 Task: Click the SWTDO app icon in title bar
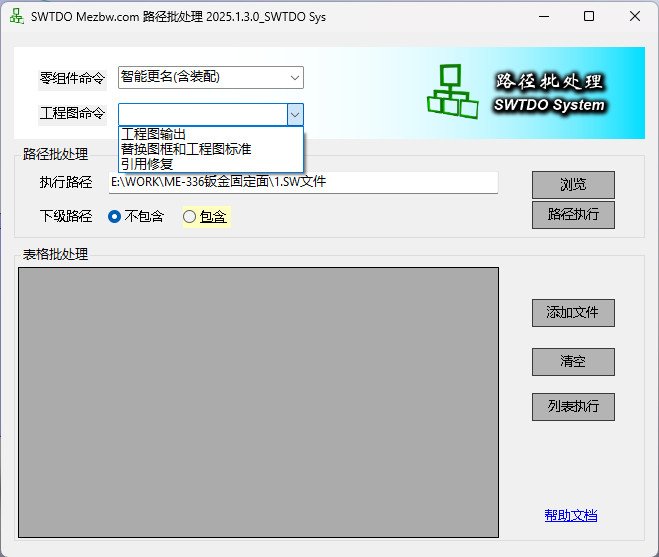point(17,17)
